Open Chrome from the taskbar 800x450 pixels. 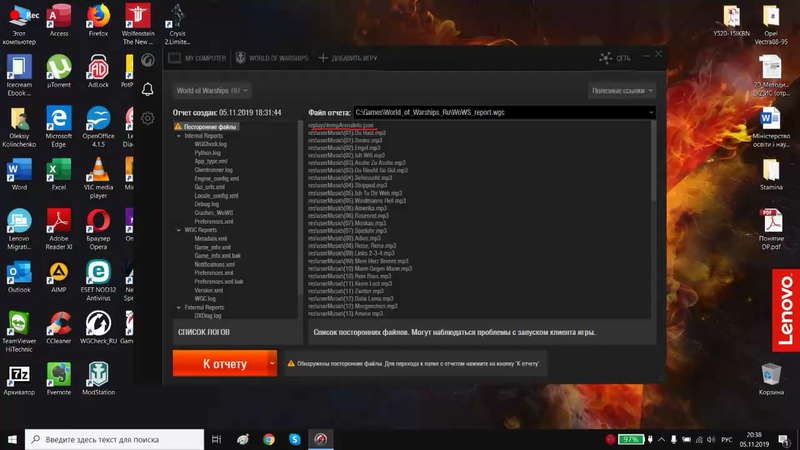tap(268, 439)
